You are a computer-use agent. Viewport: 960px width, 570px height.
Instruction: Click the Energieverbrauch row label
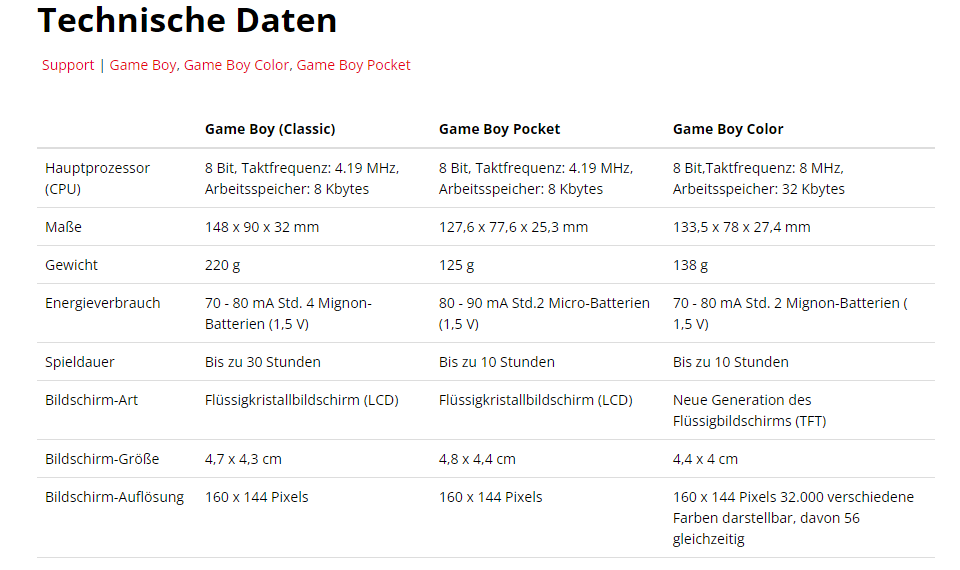point(102,303)
